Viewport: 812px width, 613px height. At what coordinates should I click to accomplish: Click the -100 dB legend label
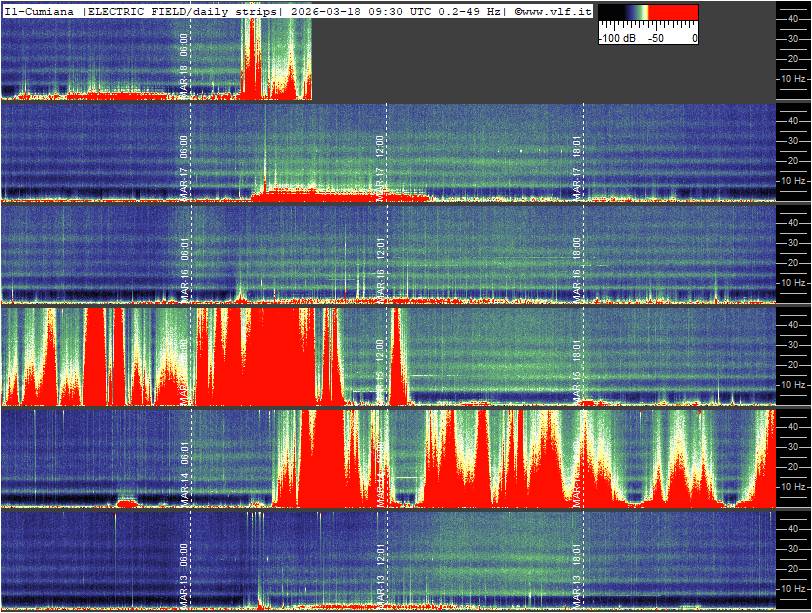[615, 37]
